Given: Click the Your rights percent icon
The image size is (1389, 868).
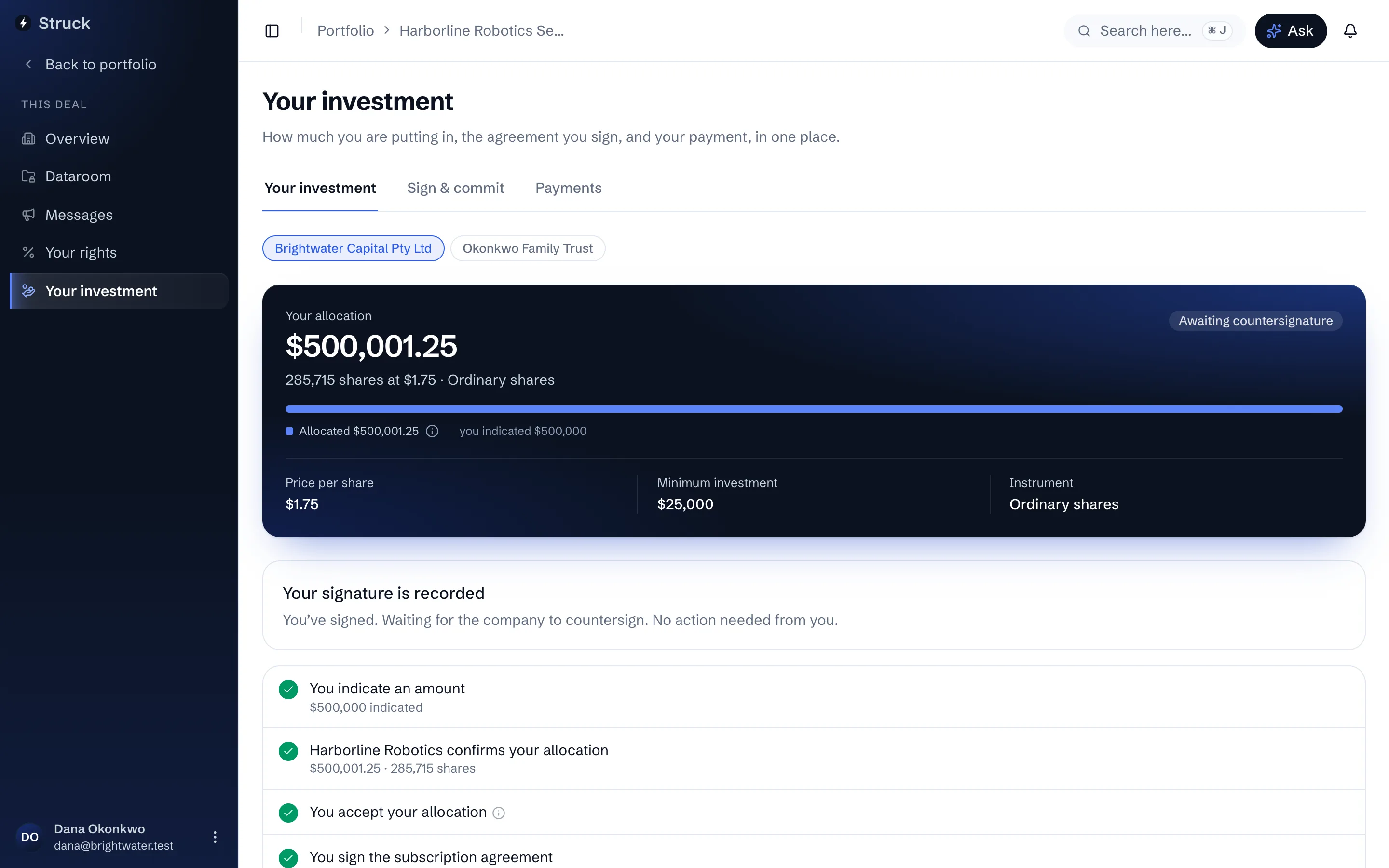Looking at the screenshot, I should (28, 252).
